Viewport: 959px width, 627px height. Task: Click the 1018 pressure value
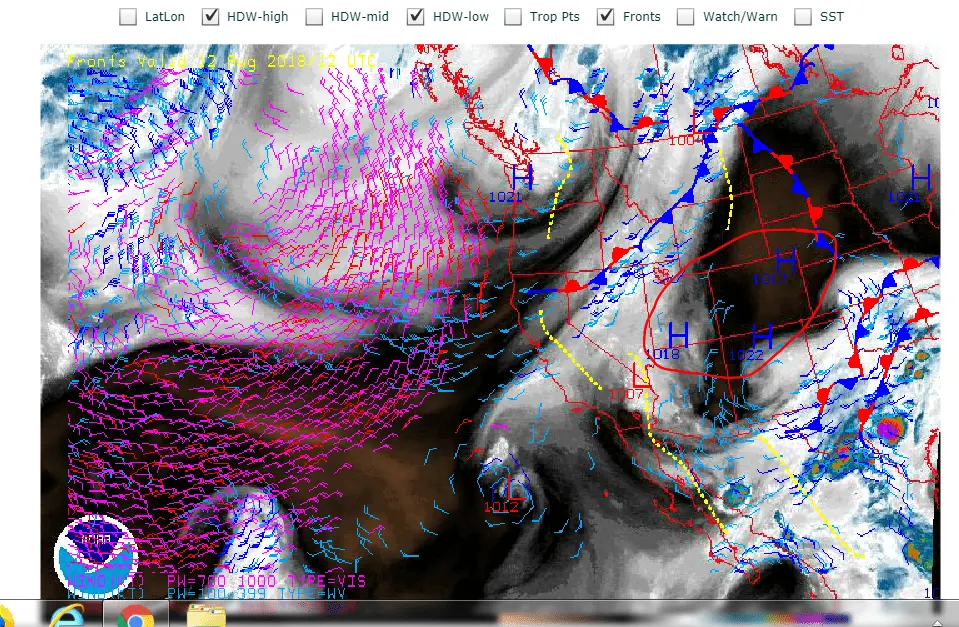(665, 354)
